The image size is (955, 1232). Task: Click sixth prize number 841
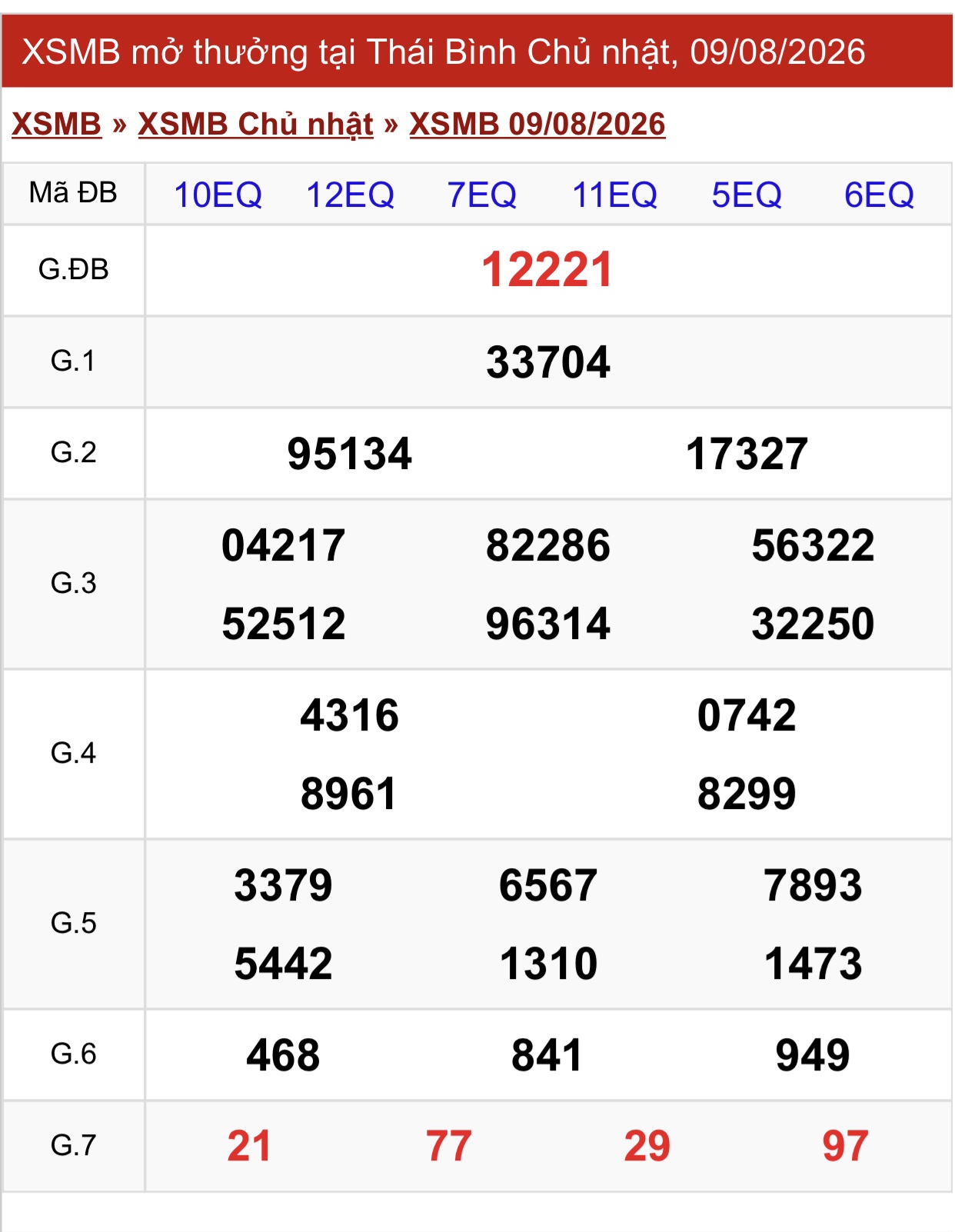click(547, 1055)
